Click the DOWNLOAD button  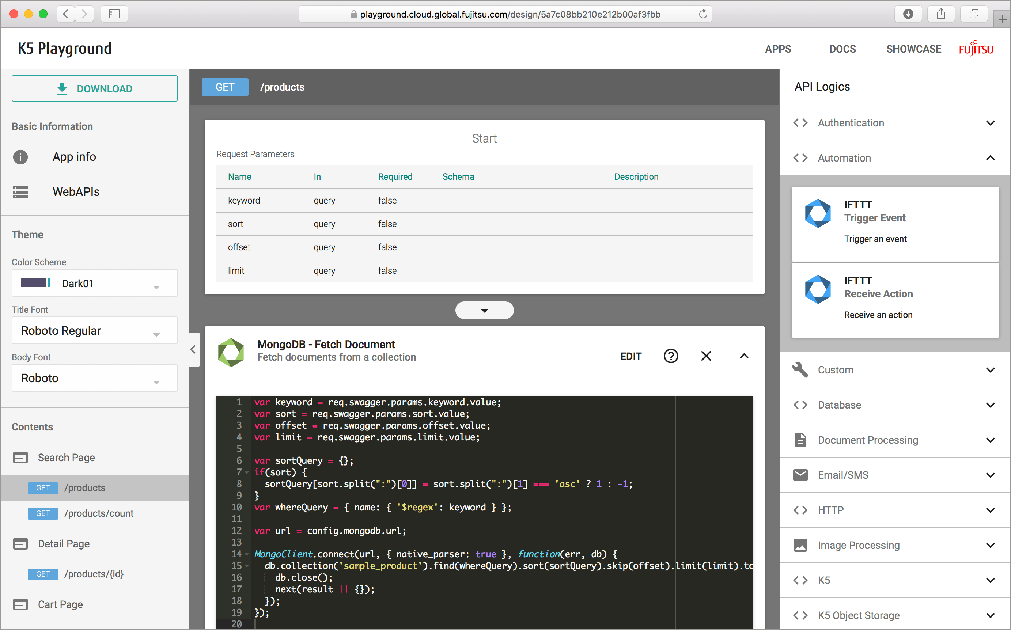click(x=95, y=88)
